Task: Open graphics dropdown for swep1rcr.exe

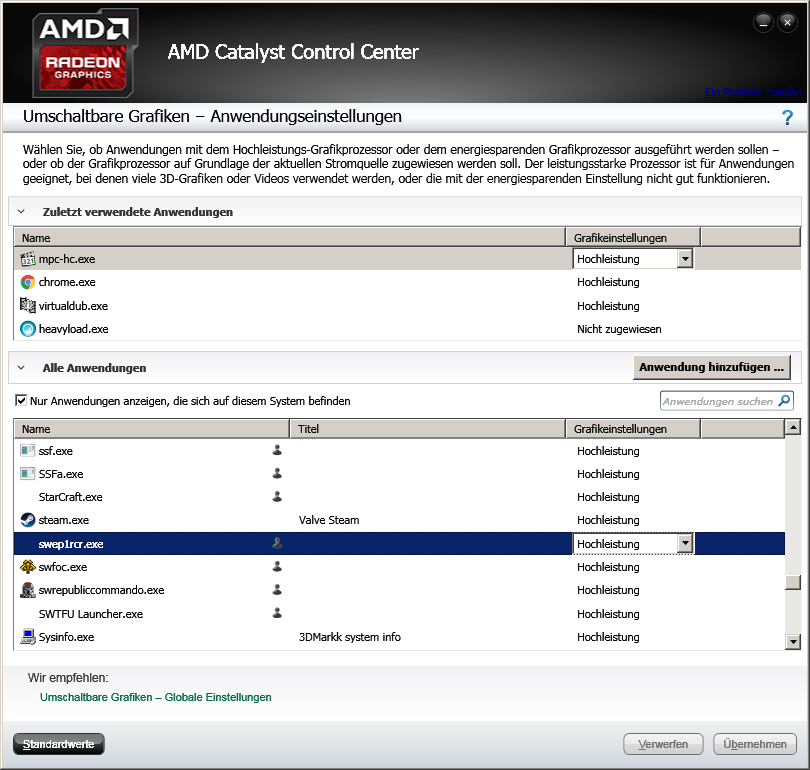Action: (x=685, y=543)
